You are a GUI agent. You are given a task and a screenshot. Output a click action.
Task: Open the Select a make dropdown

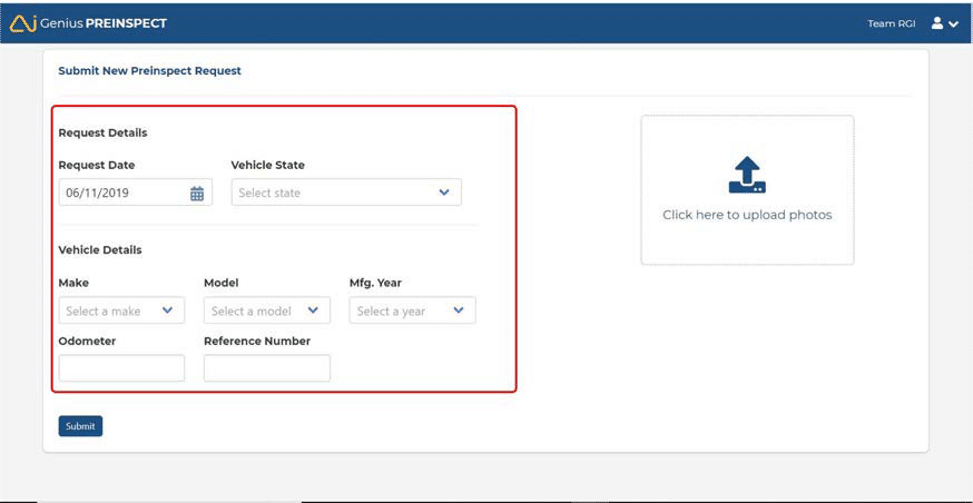pyautogui.click(x=122, y=310)
